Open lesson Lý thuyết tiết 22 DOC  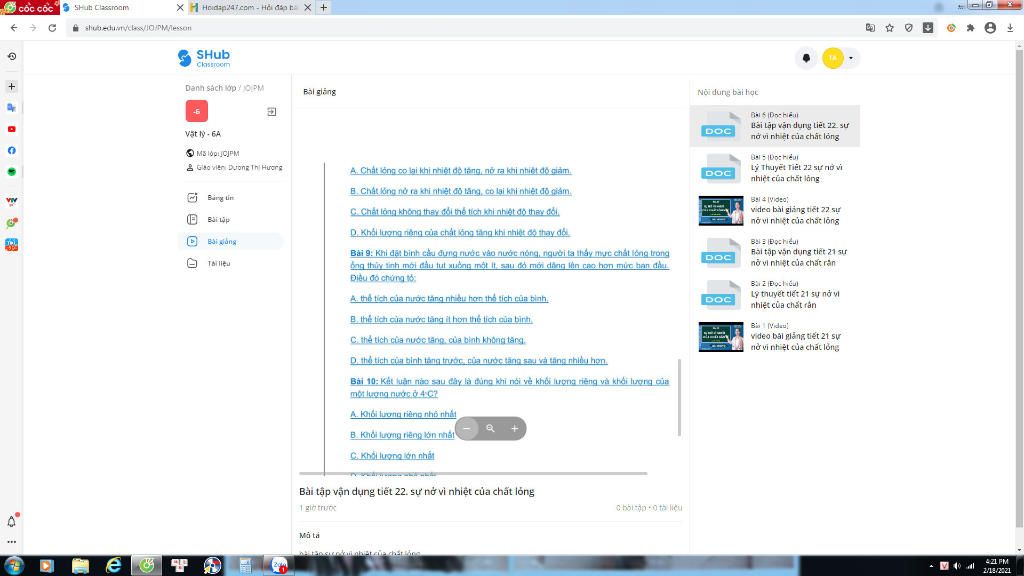[775, 168]
